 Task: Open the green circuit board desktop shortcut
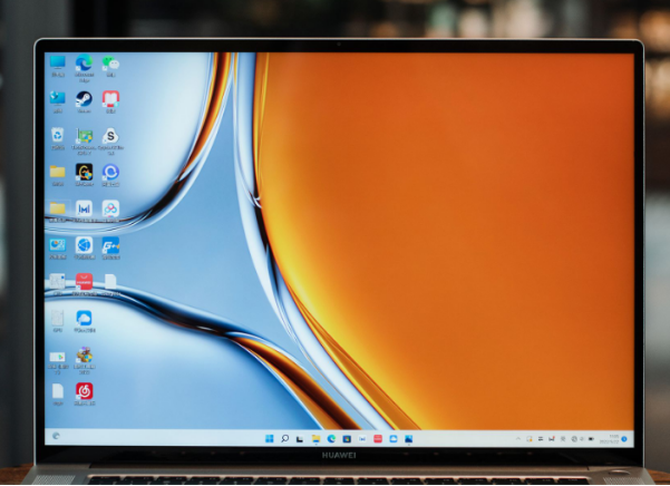click(84, 136)
